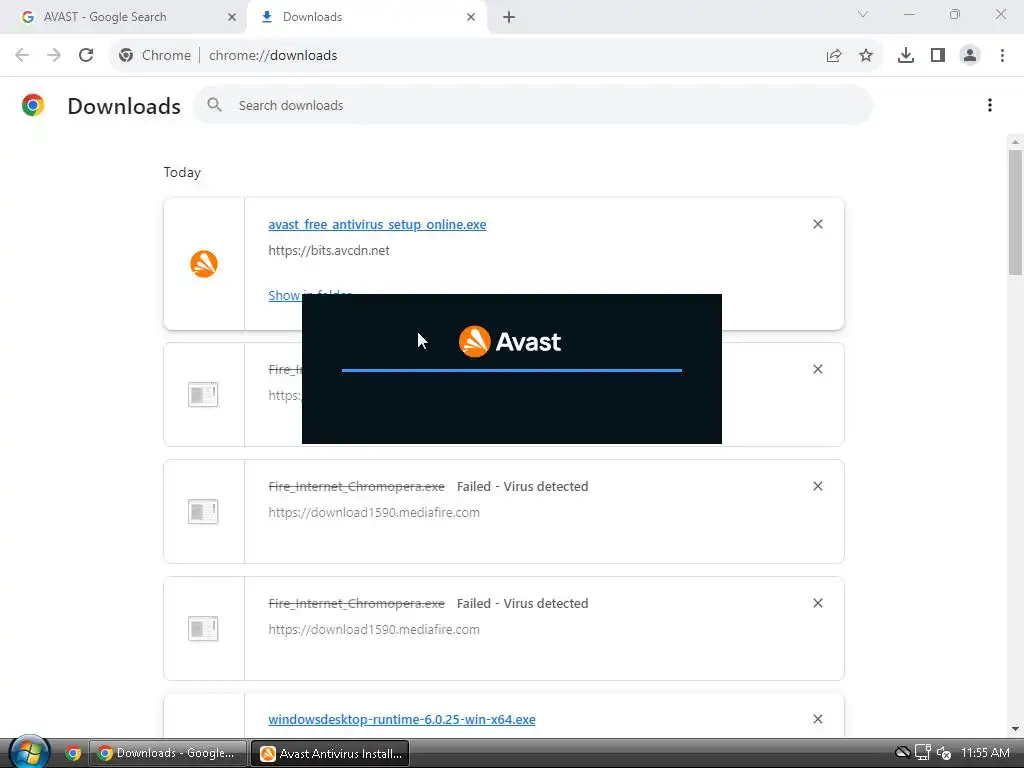Click the Avast installer loading progress bar
Screen dimensions: 1024x768
pos(511,370)
